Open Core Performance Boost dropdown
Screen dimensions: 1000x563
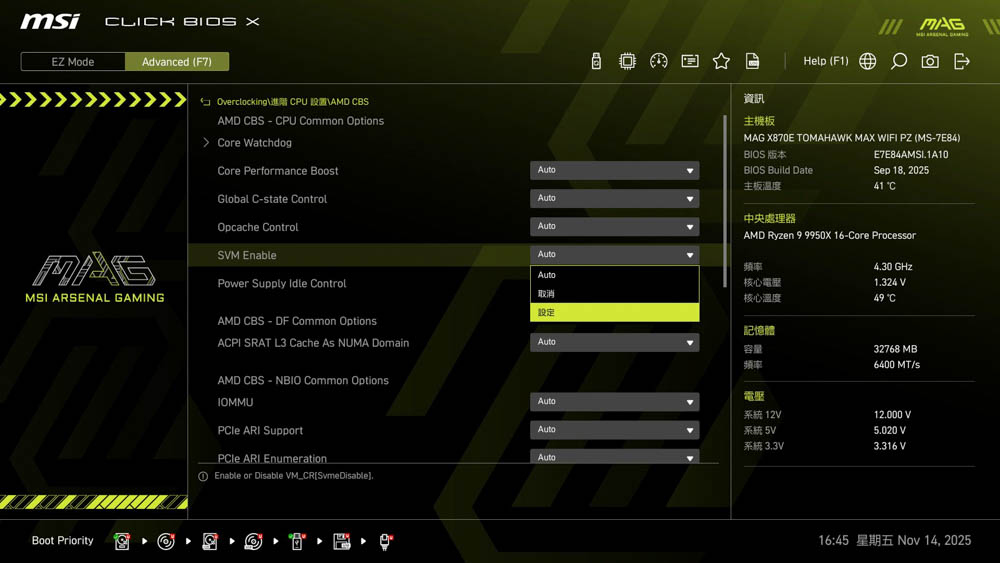(x=614, y=171)
